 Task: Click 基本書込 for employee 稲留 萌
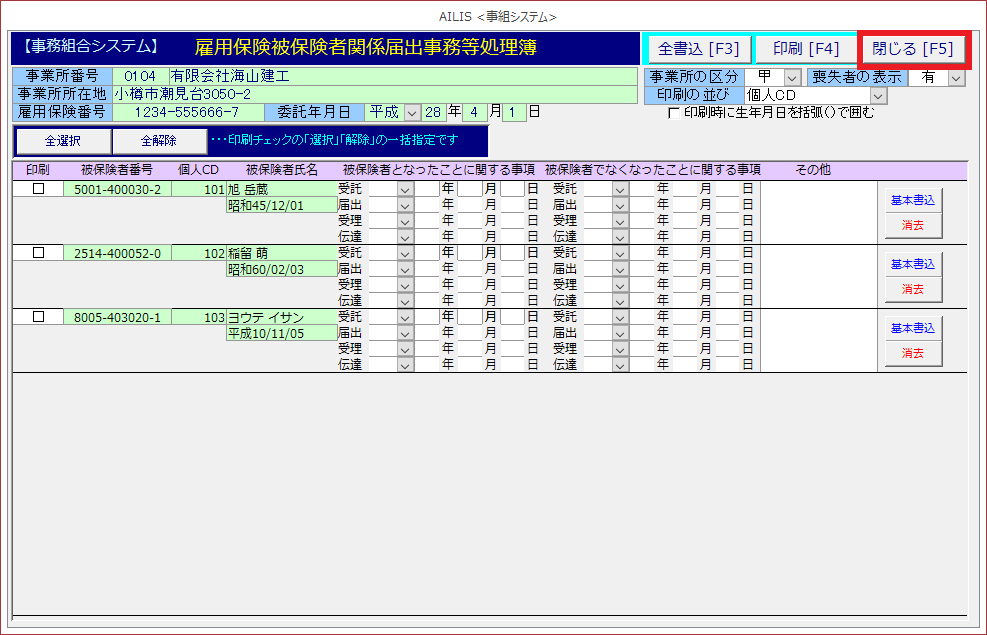[912, 264]
